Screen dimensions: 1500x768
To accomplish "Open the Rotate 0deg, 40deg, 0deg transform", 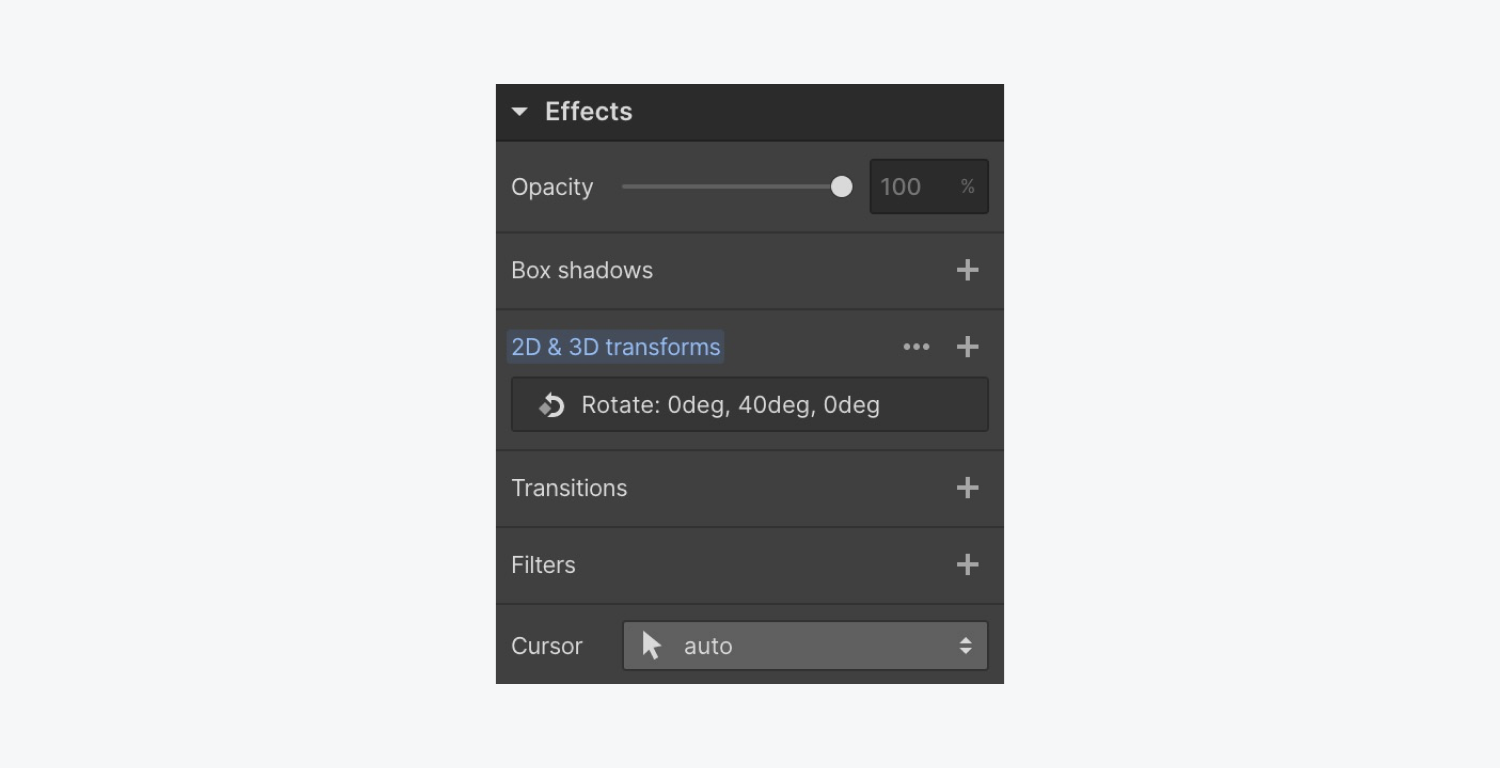I will click(x=731, y=405).
